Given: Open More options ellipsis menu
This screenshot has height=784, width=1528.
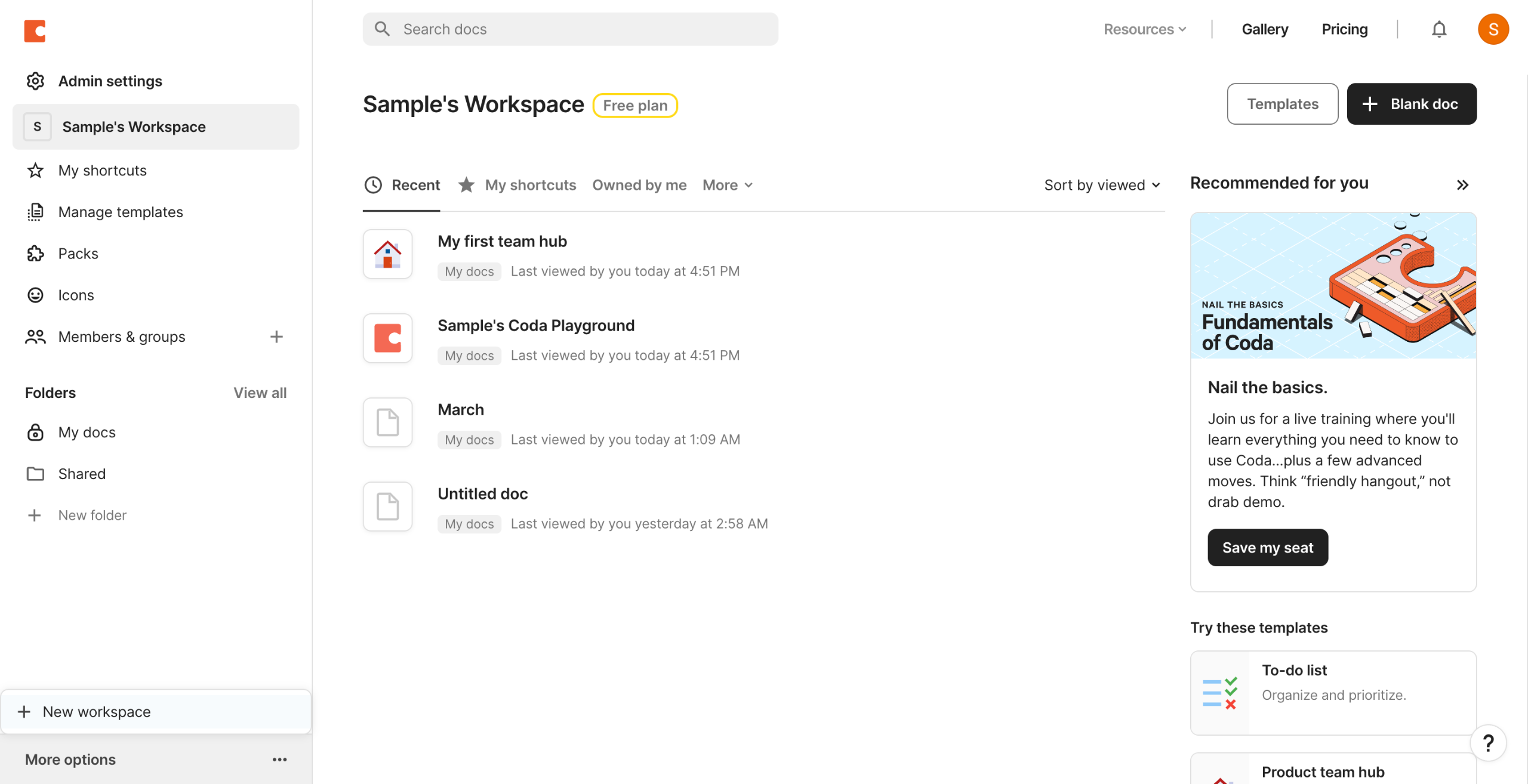Looking at the screenshot, I should 279,760.
